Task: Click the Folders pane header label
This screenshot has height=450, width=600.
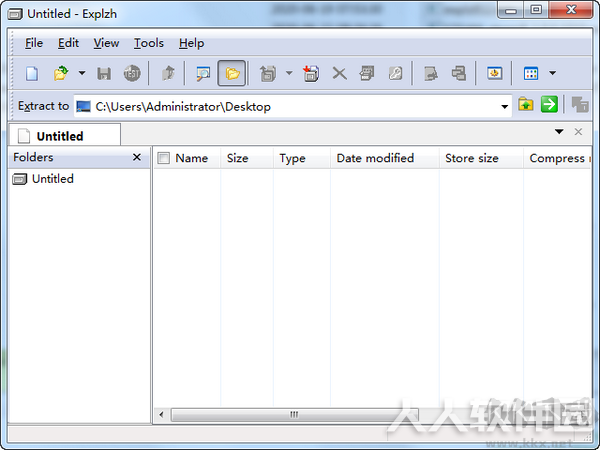Action: 33,157
